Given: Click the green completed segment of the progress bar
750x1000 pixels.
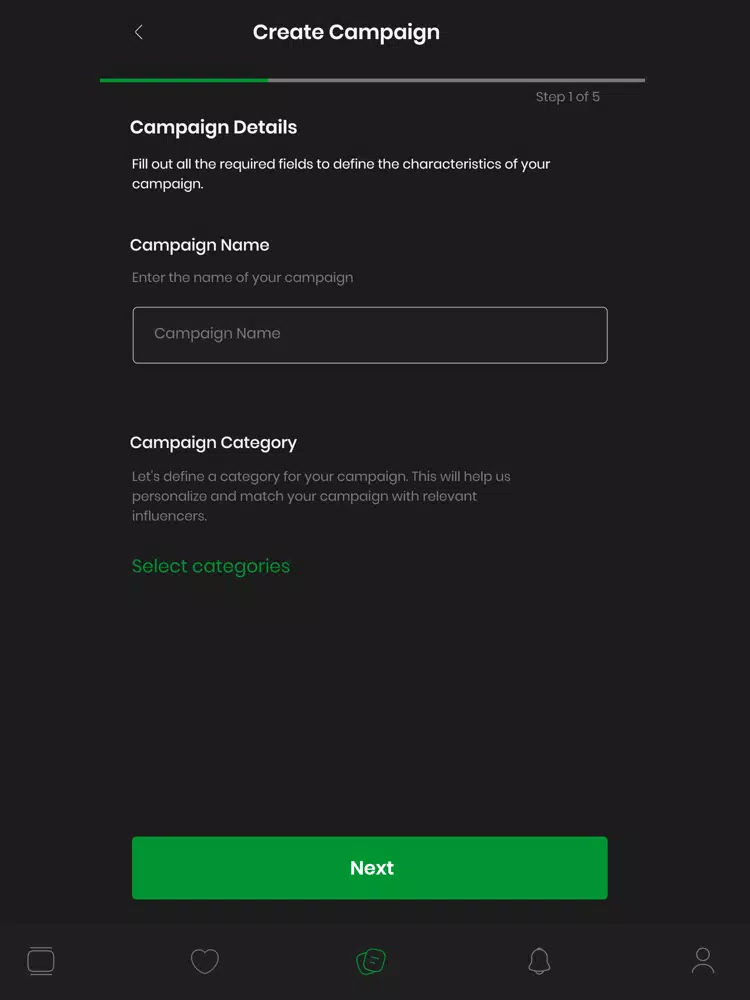Looking at the screenshot, I should tap(184, 80).
